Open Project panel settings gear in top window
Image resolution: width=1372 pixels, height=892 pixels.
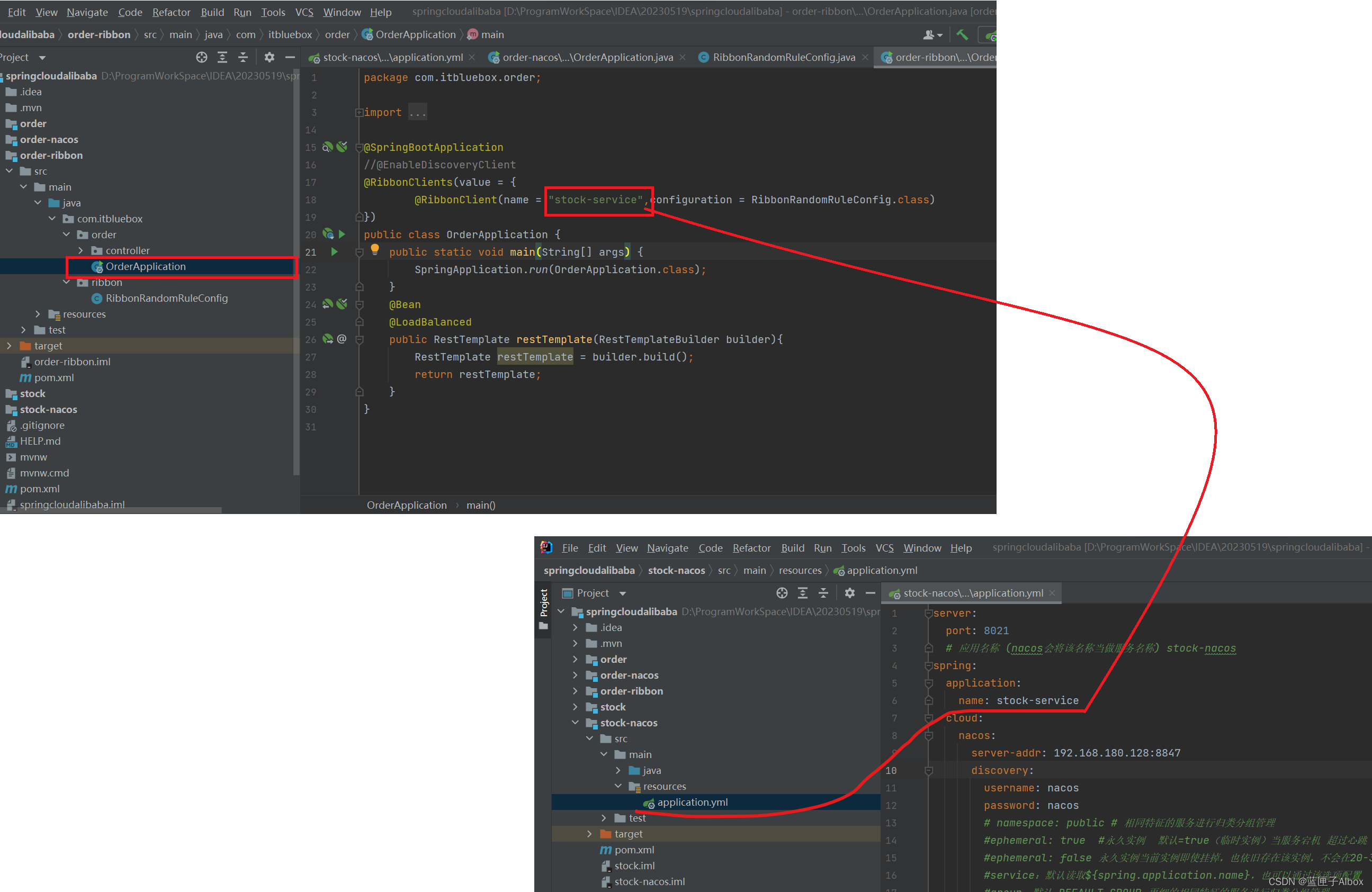[x=269, y=57]
